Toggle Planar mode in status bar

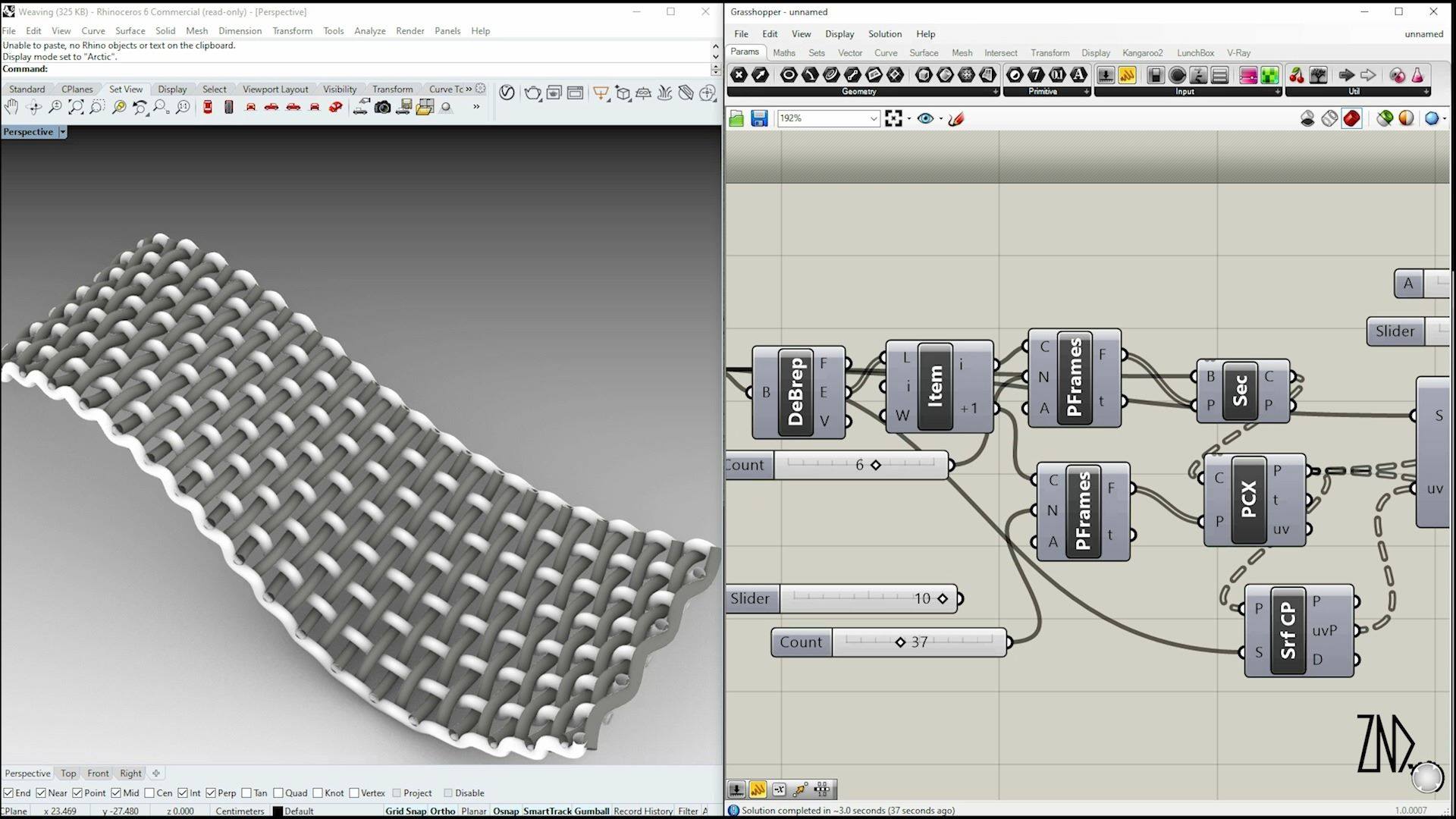(x=474, y=811)
